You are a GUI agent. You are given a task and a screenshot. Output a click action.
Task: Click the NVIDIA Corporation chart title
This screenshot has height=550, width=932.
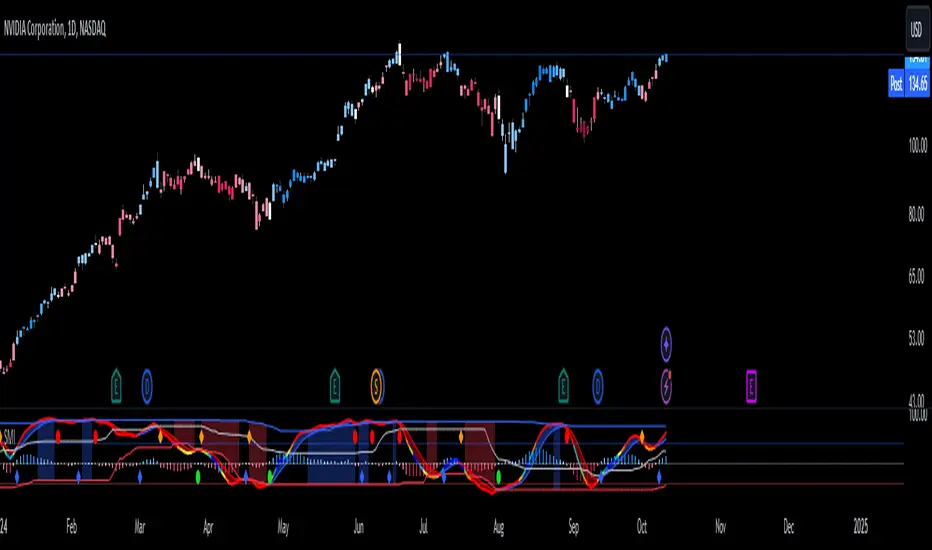pyautogui.click(x=55, y=29)
